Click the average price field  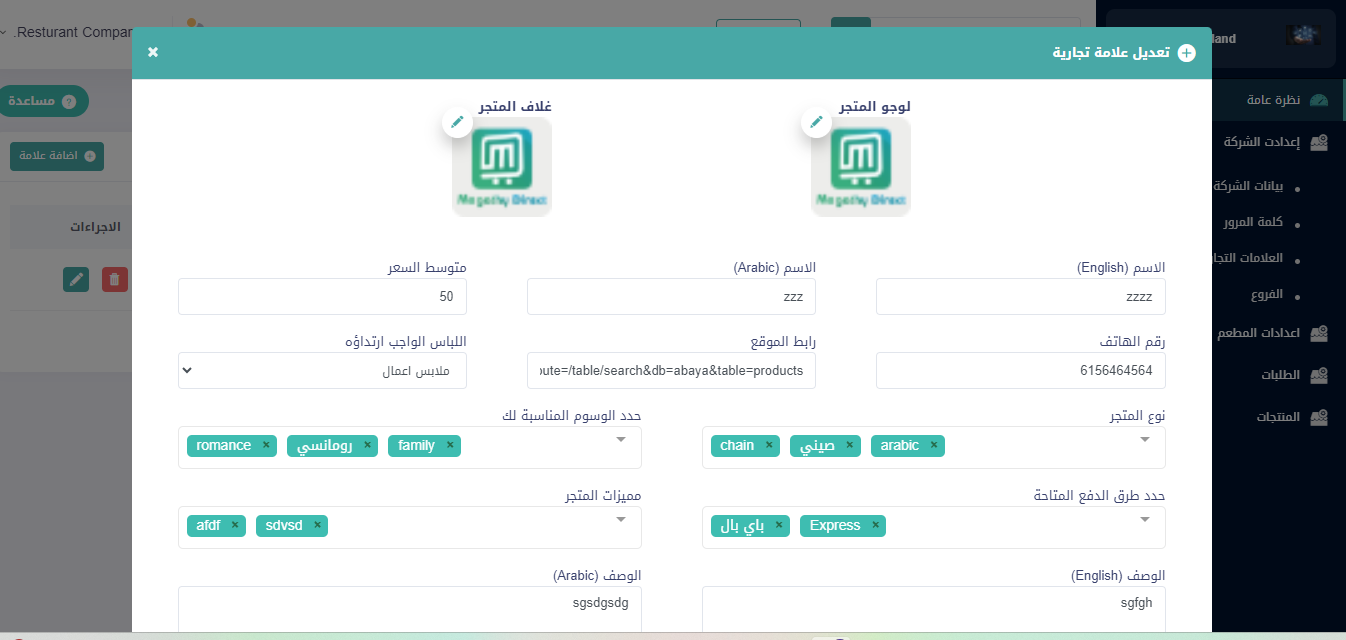[x=322, y=297]
